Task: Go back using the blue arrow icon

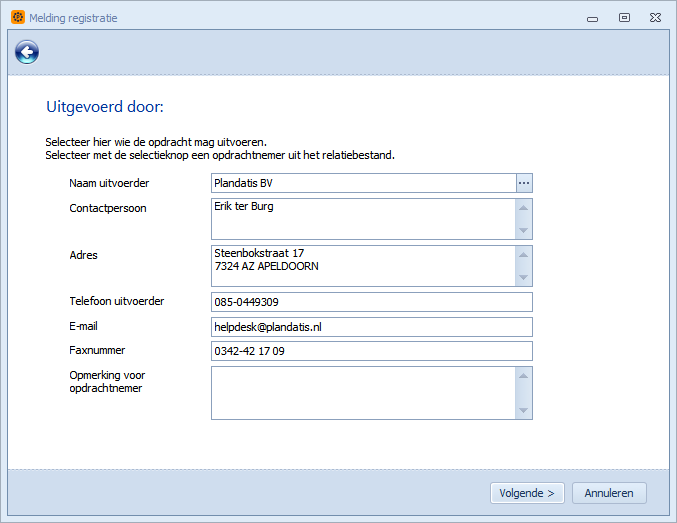Action: click(27, 52)
